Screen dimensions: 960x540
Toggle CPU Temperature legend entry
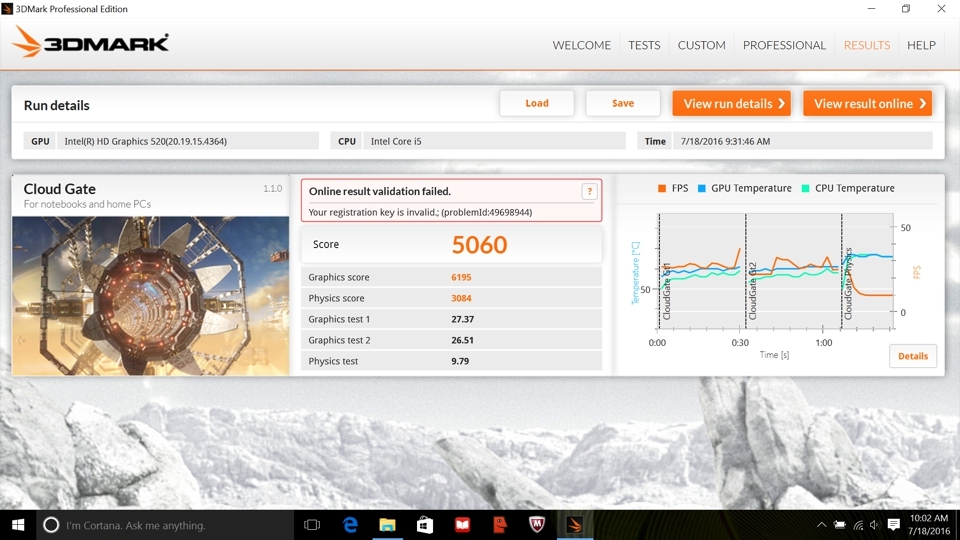848,189
